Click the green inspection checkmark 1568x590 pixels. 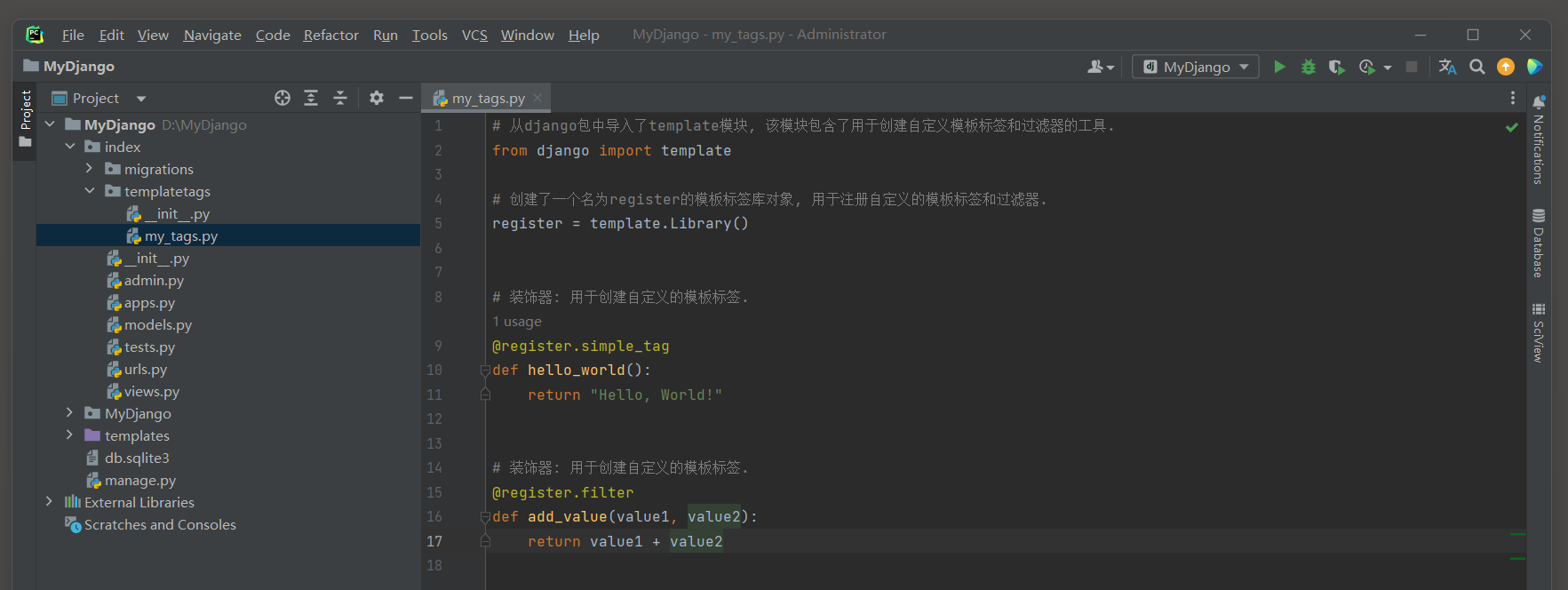(1511, 127)
